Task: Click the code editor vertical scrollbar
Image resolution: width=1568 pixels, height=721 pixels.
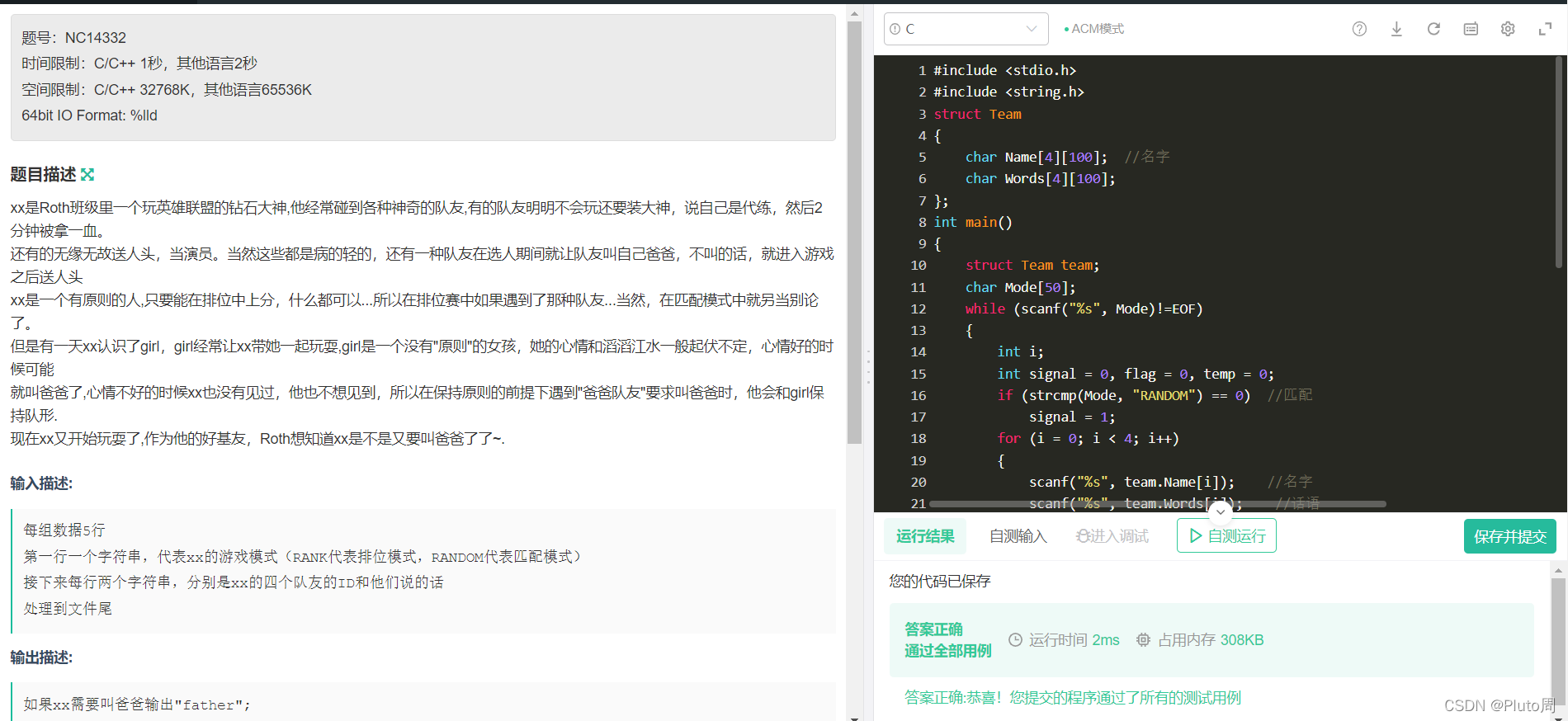Action: point(1559,162)
